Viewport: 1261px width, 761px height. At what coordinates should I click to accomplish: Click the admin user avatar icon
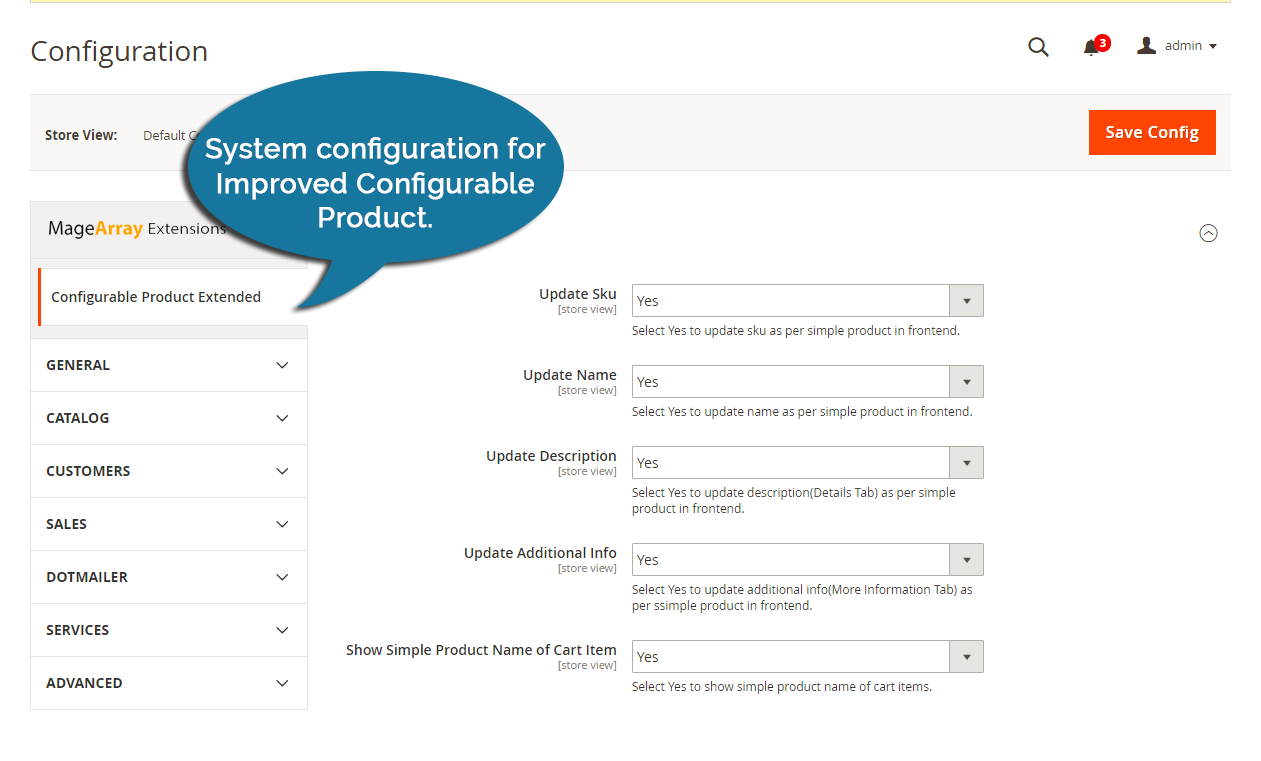click(1147, 45)
